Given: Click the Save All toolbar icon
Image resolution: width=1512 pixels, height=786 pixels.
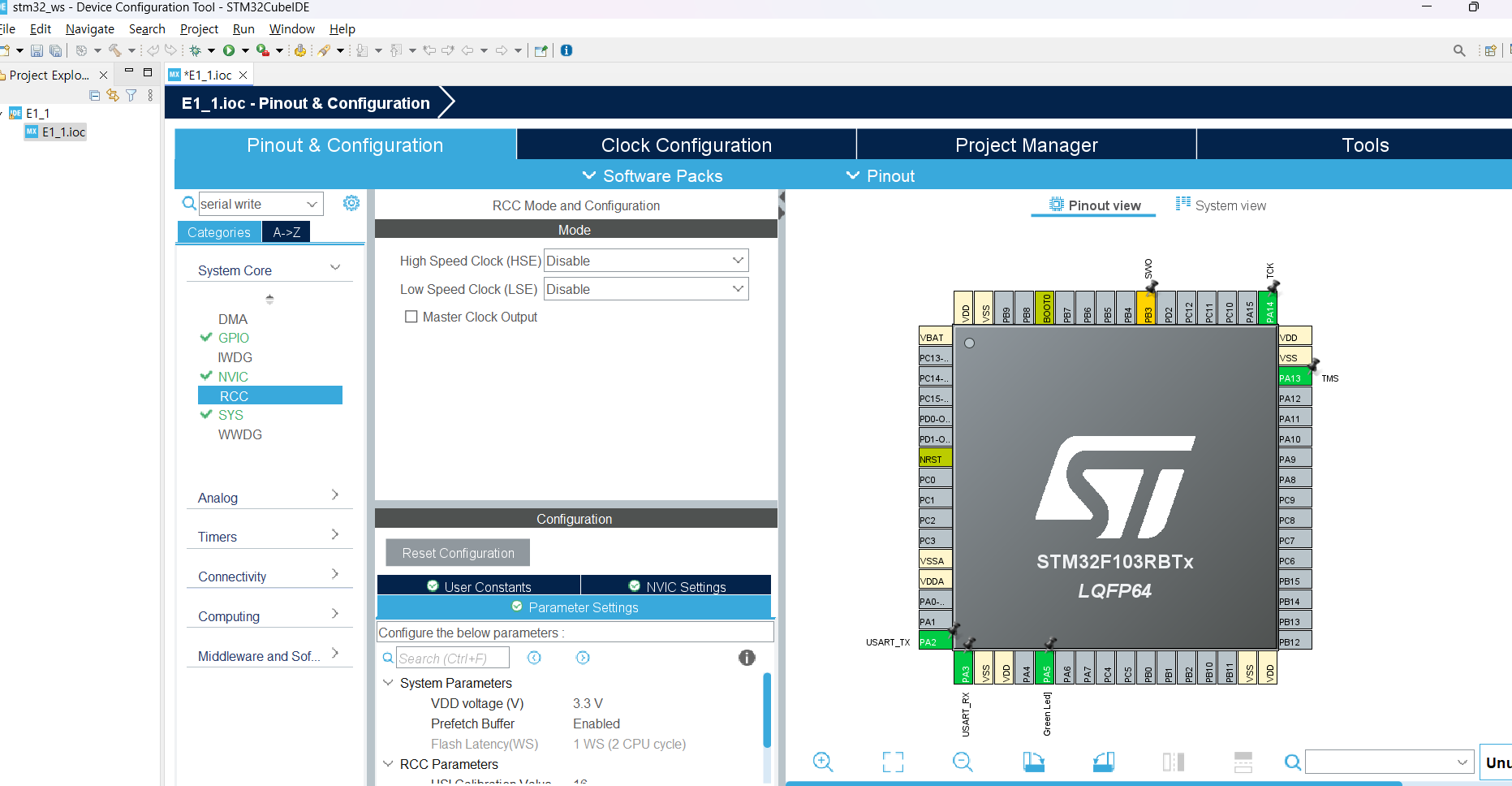Looking at the screenshot, I should click(55, 50).
